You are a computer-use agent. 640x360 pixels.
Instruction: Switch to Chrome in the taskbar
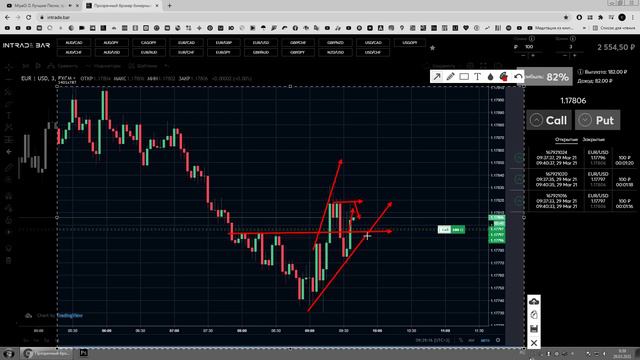point(46,353)
